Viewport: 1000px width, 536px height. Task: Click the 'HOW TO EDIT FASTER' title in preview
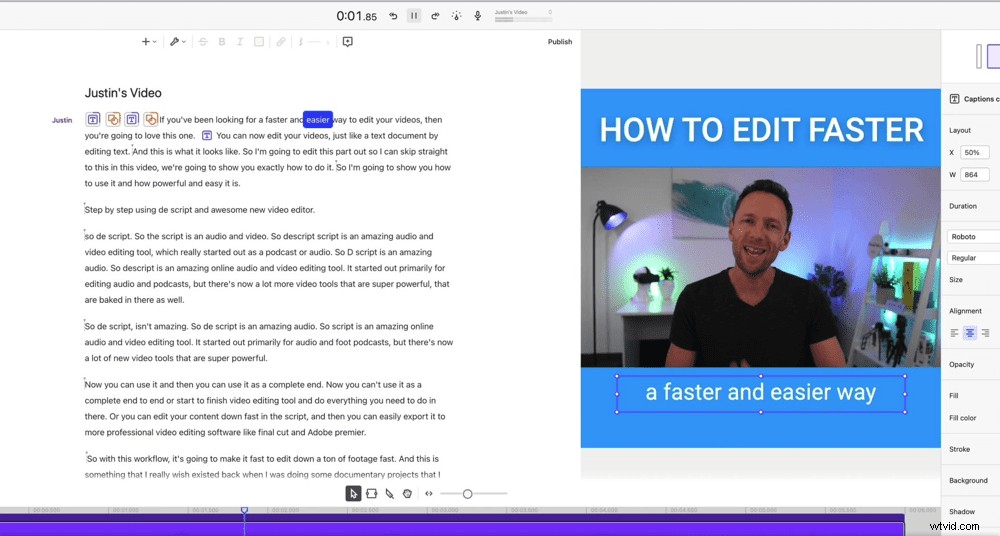point(761,130)
